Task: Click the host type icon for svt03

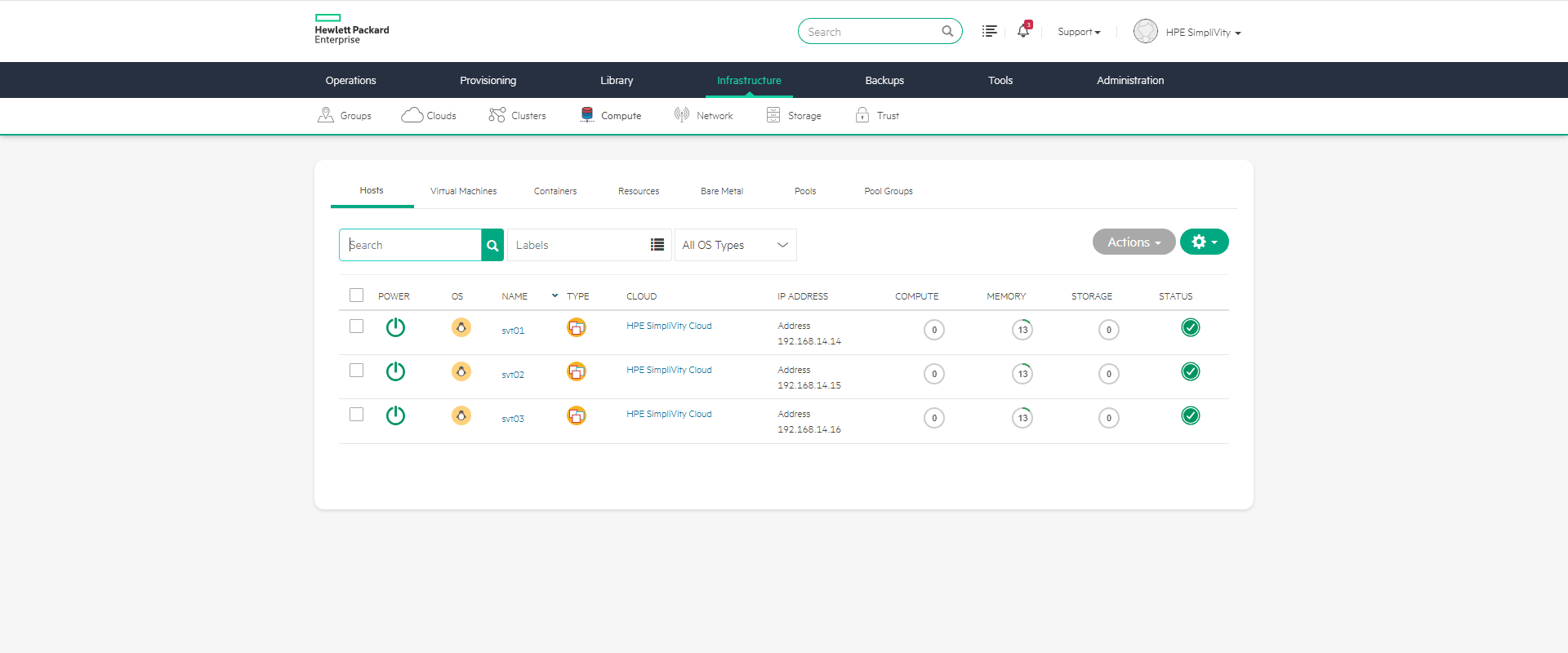Action: [x=577, y=415]
